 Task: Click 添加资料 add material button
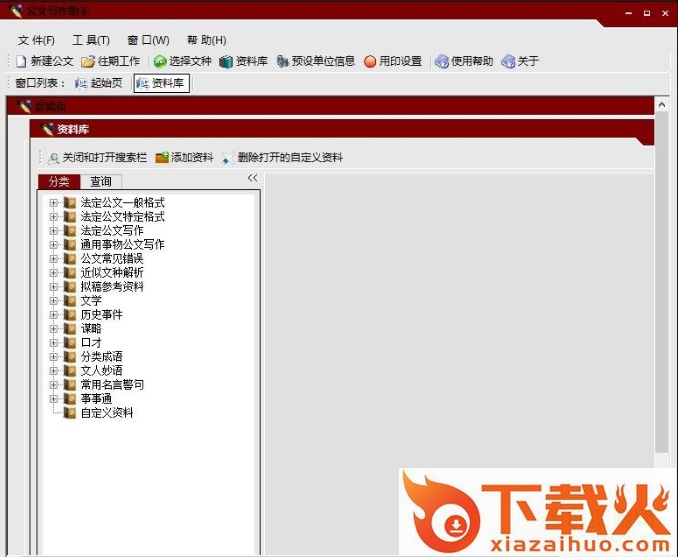[x=162, y=157]
